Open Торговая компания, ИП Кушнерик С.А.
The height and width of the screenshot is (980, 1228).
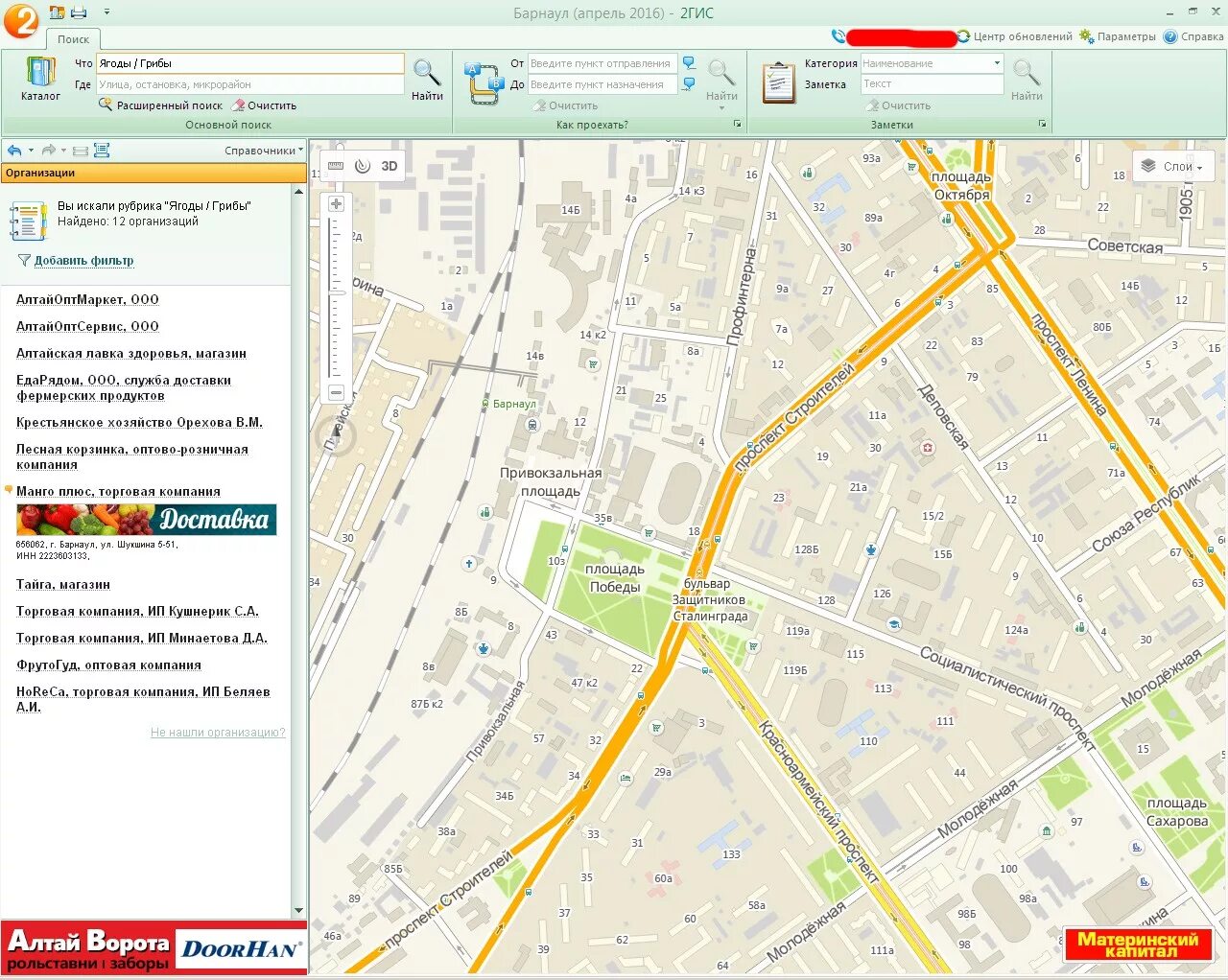click(137, 612)
